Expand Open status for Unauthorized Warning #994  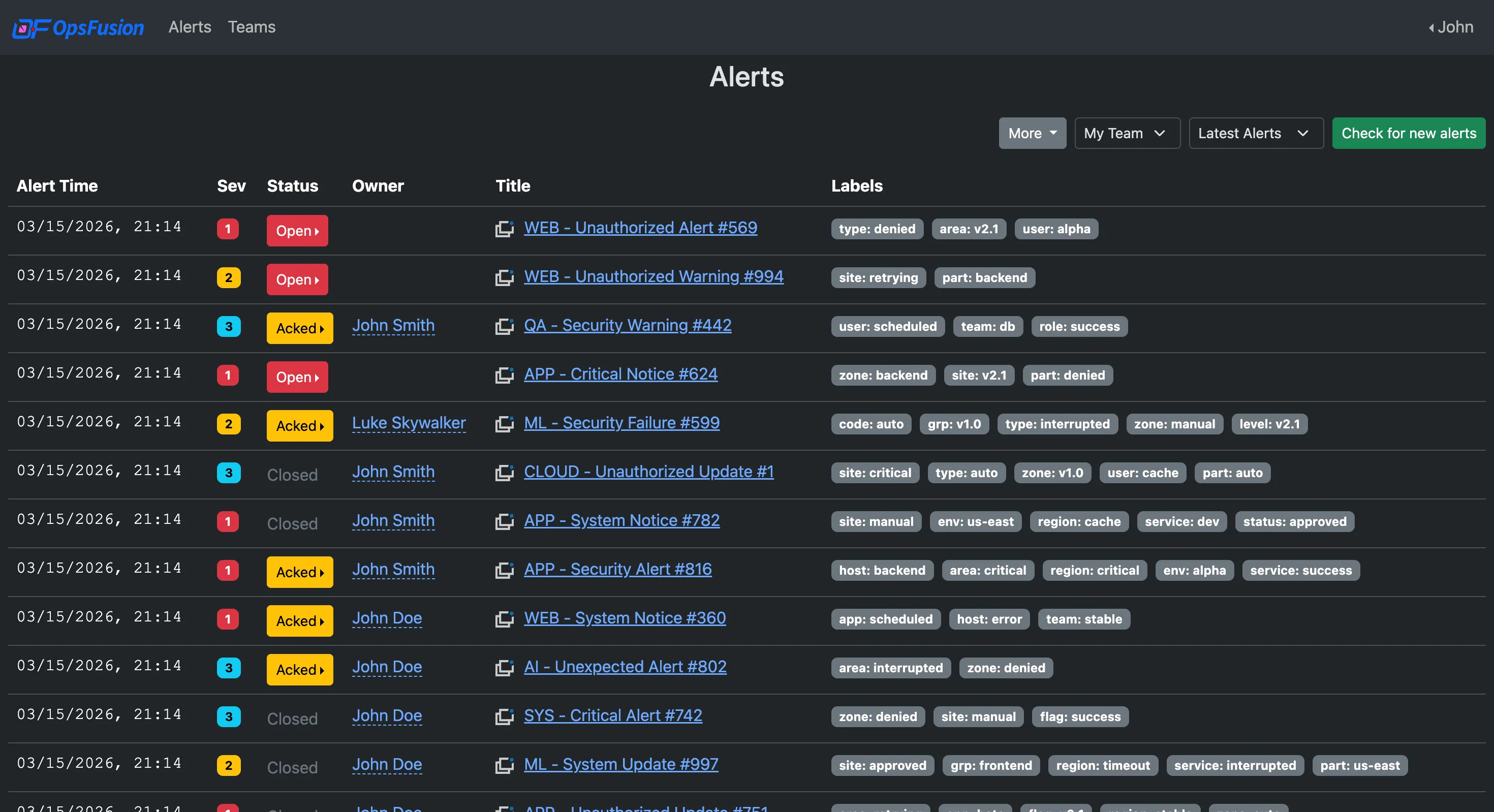click(x=297, y=279)
